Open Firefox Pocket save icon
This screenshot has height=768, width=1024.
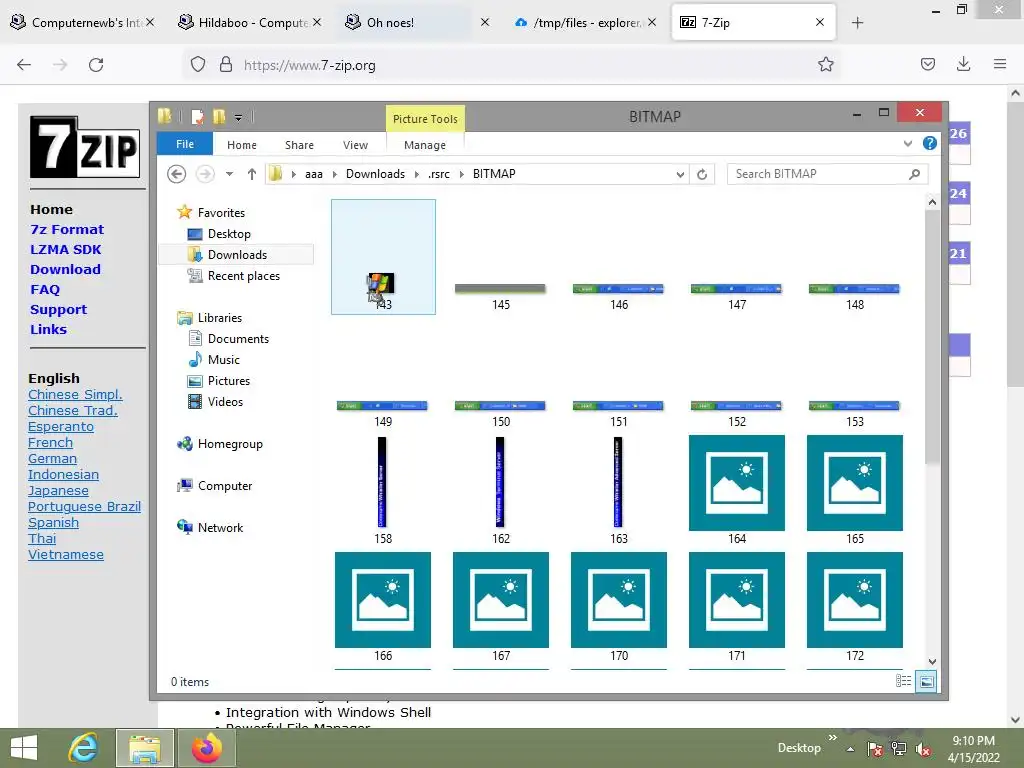pos(927,64)
